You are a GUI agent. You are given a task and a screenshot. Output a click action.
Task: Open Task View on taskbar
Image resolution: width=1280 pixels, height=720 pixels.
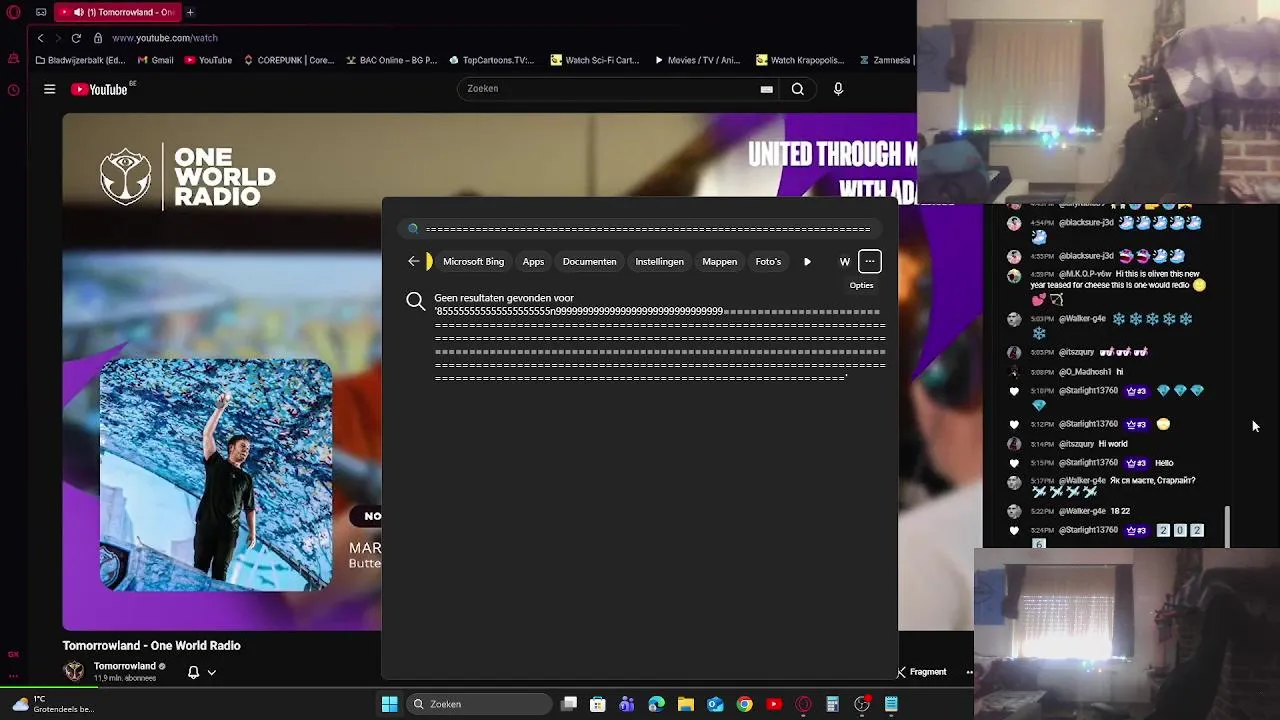(x=569, y=704)
